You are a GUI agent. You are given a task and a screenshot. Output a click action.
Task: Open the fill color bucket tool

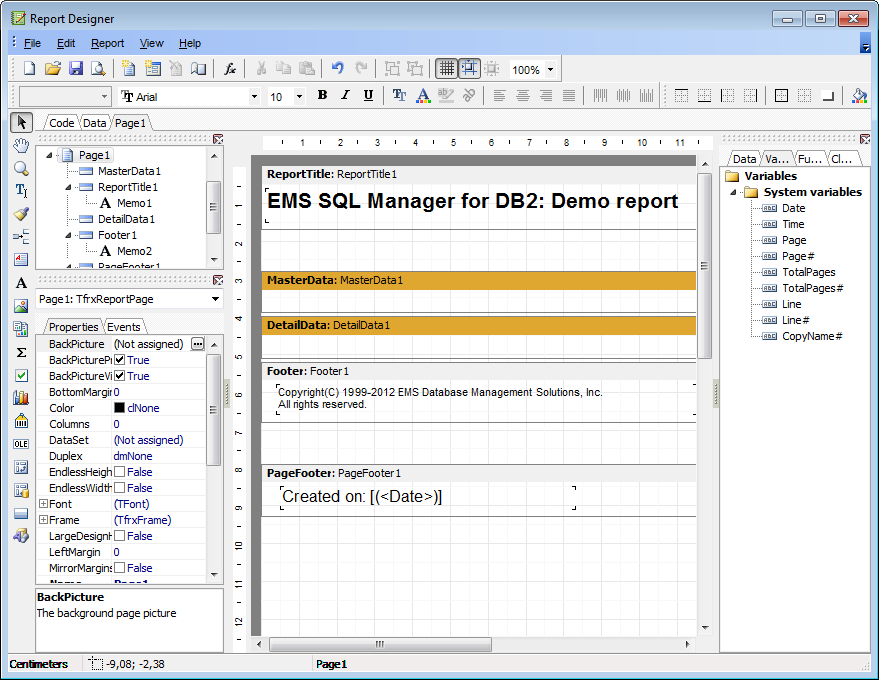tap(859, 96)
